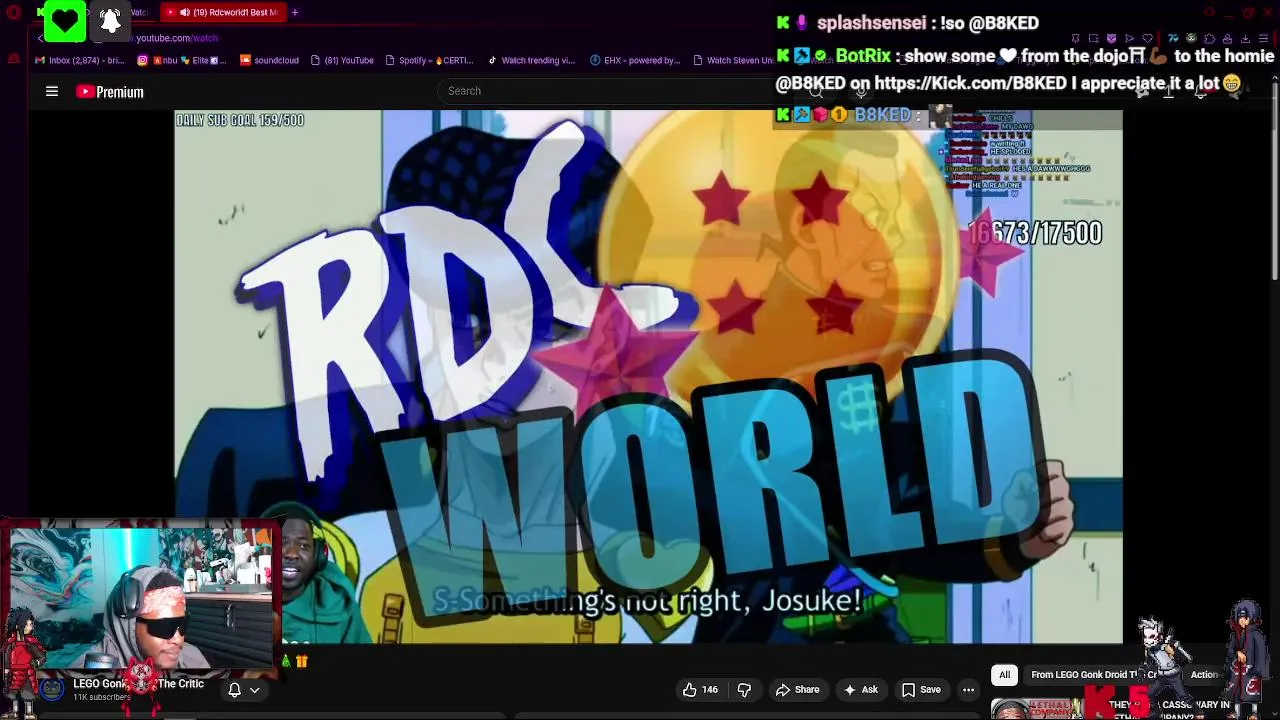Open the LEGO Gonk The Critic channel name
This screenshot has height=720, width=1280.
point(138,684)
